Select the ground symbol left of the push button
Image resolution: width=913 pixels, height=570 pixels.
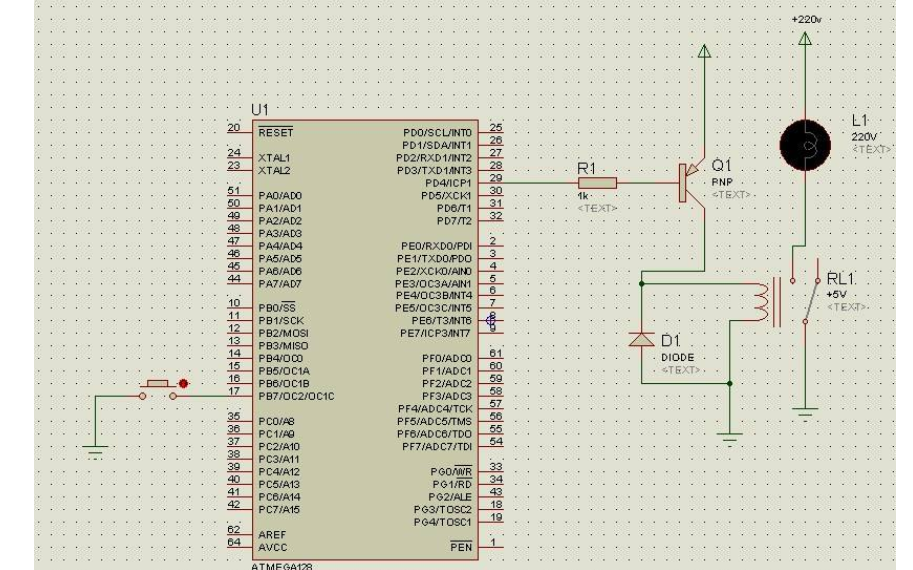95,448
